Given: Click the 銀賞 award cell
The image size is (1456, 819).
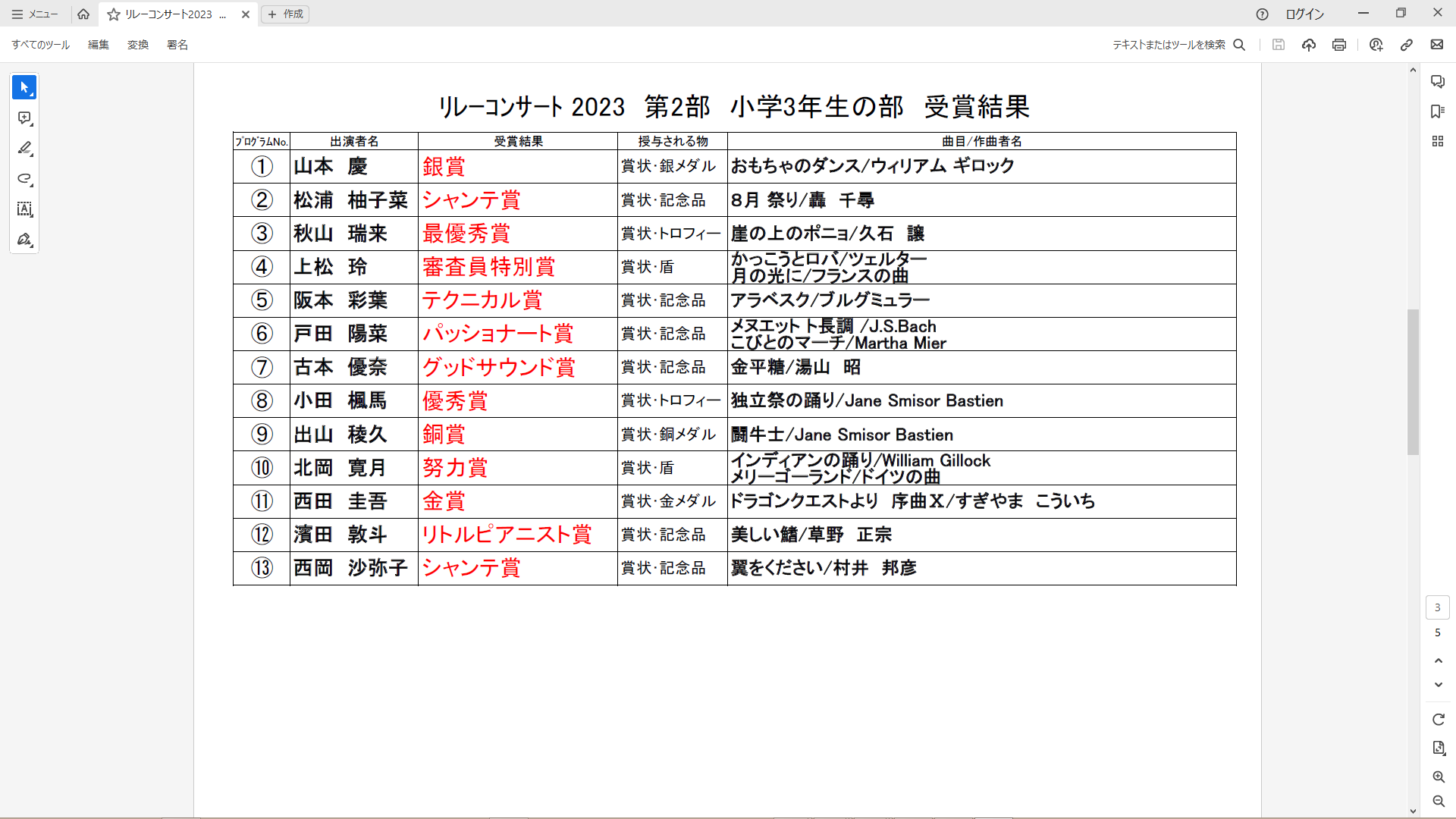Looking at the screenshot, I should click(x=518, y=166).
